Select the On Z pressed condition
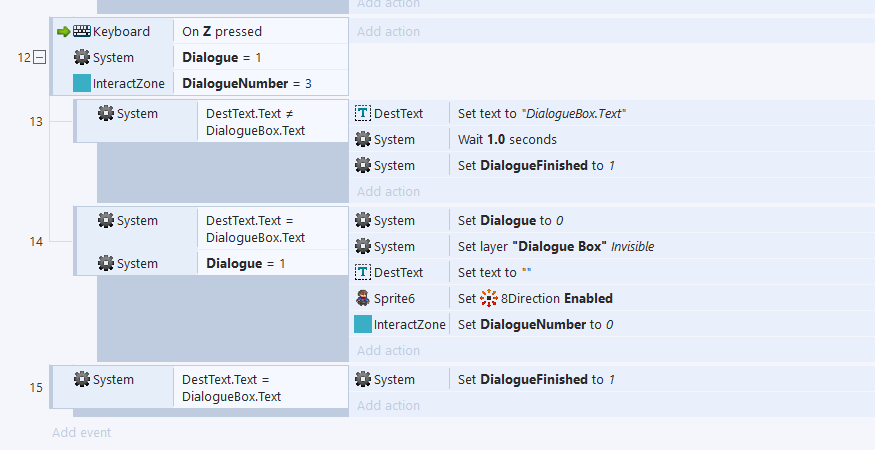Screen dimensions: 875x450 261,31
